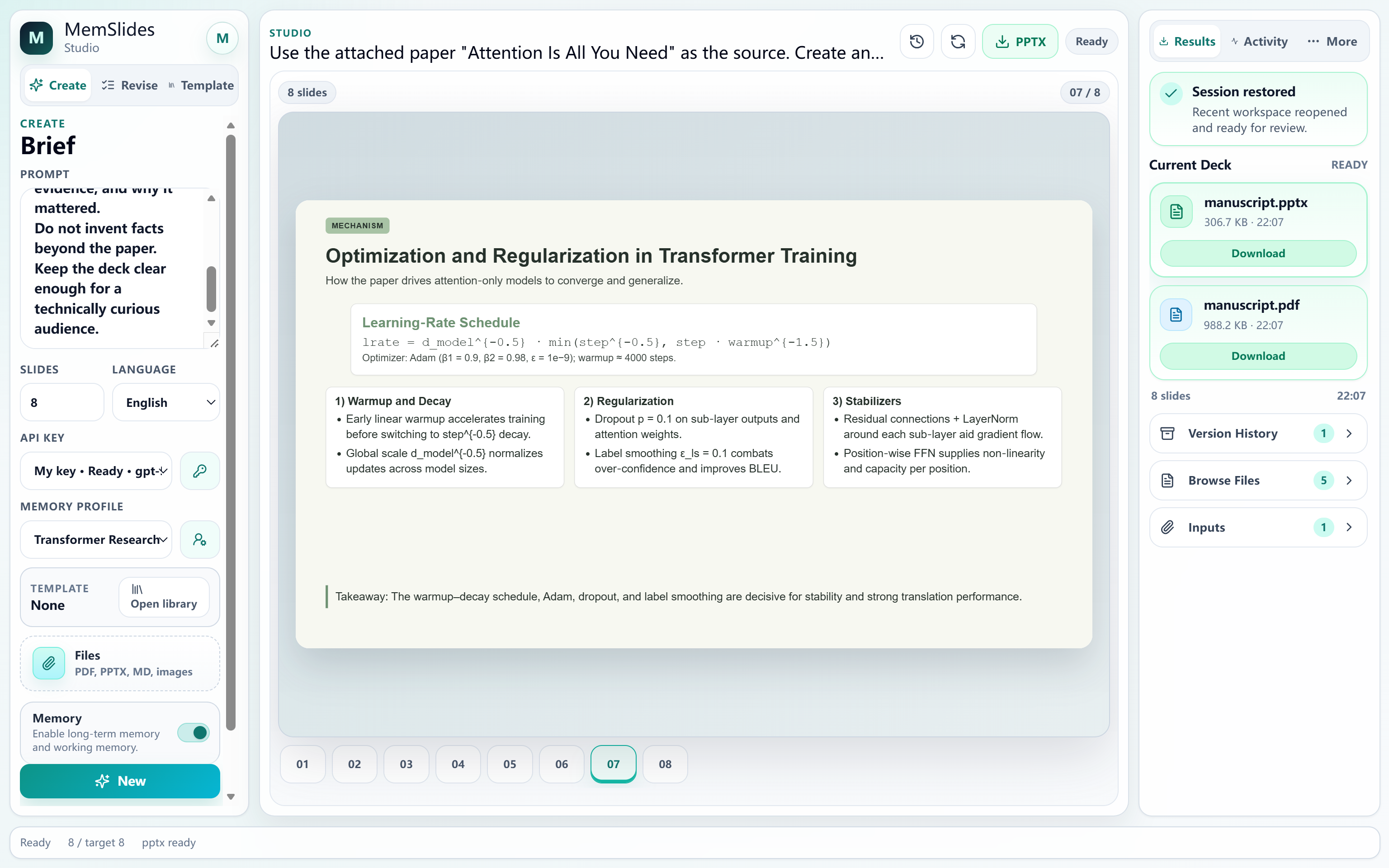Click the Open library button
The width and height of the screenshot is (1389, 868).
(164, 597)
